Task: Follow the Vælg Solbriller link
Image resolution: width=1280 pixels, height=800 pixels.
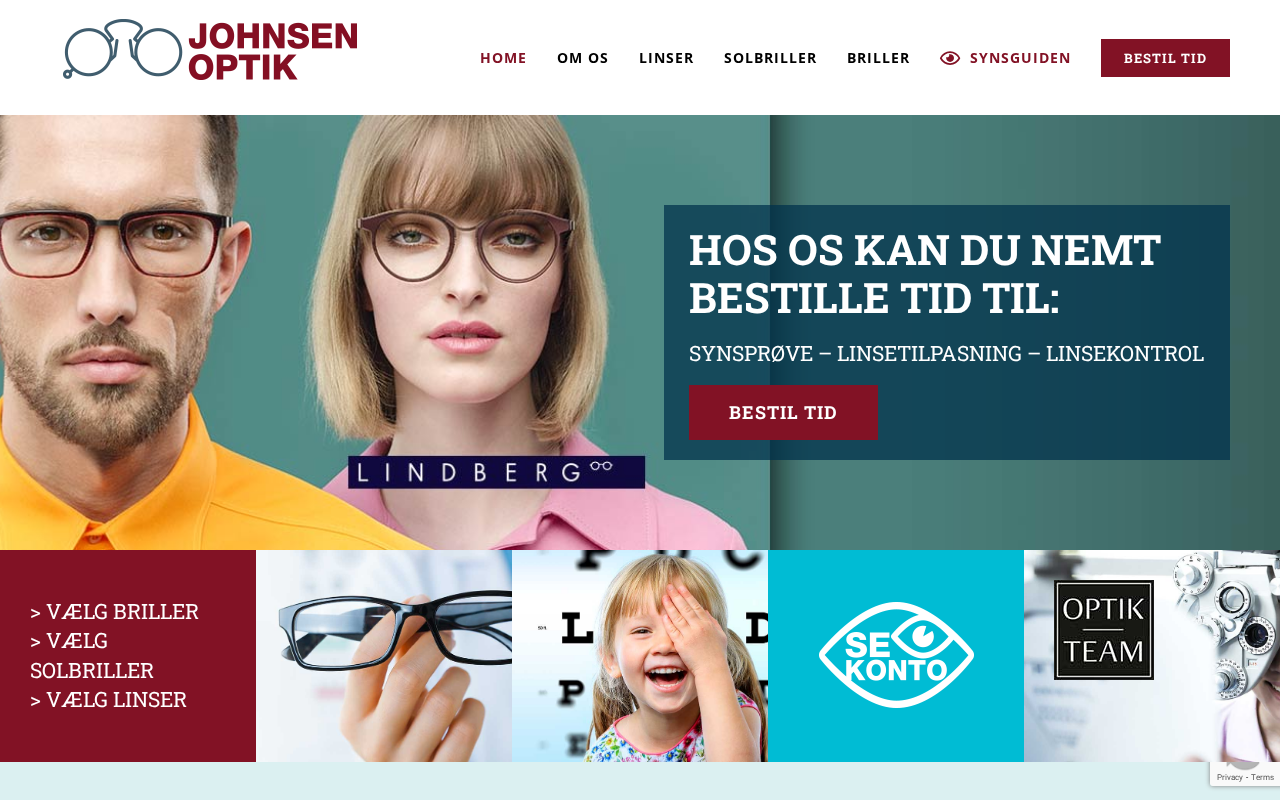Action: tap(92, 655)
